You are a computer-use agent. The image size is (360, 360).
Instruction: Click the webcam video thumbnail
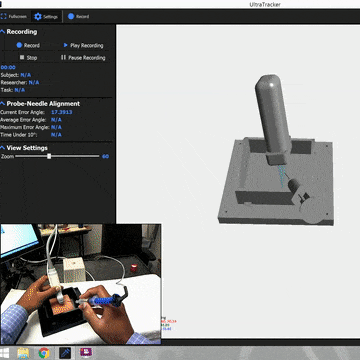pos(81,284)
